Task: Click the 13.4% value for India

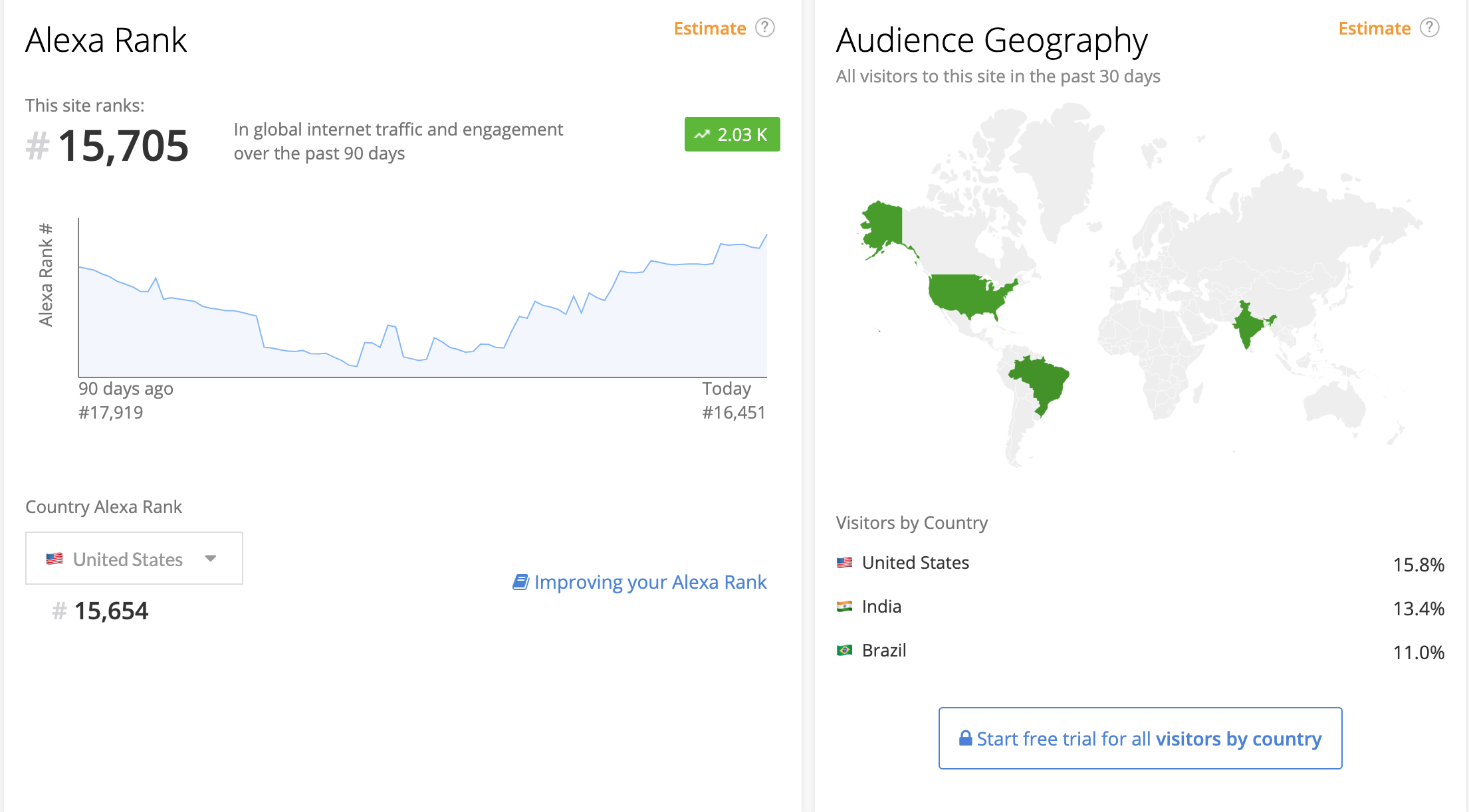Action: coord(1418,609)
